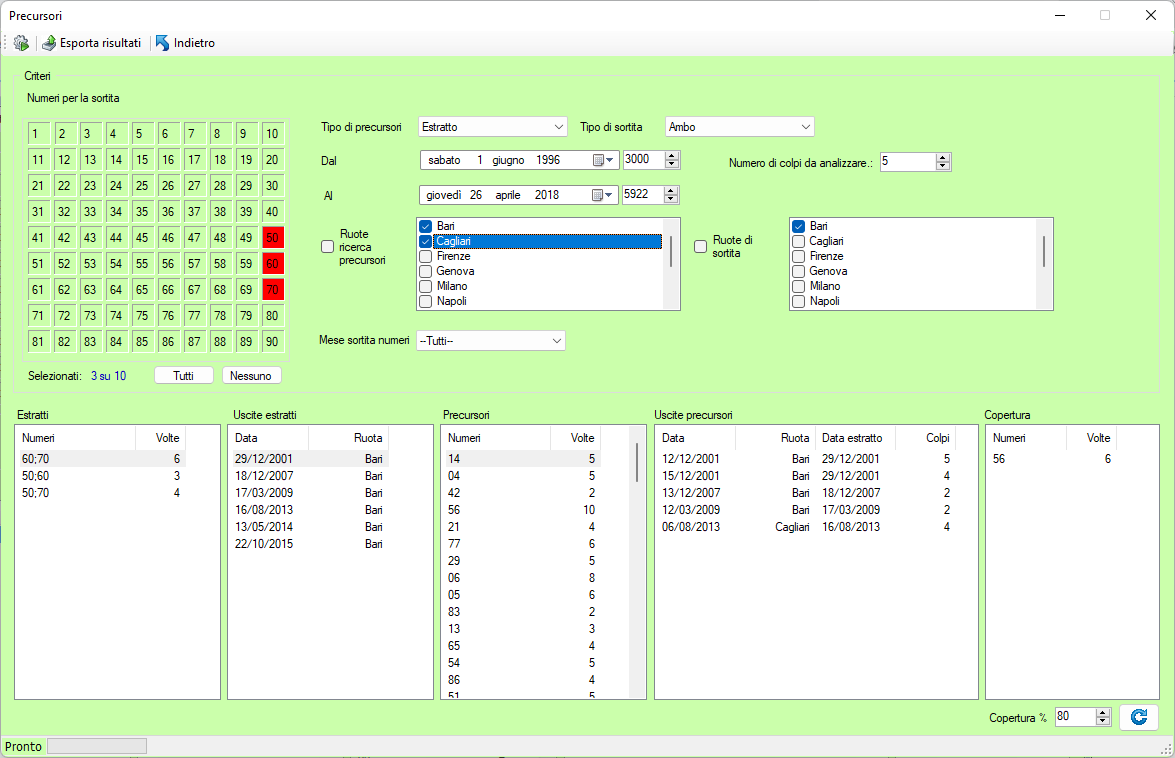
Task: Toggle the Ruote di sortita checkbox
Action: (x=701, y=246)
